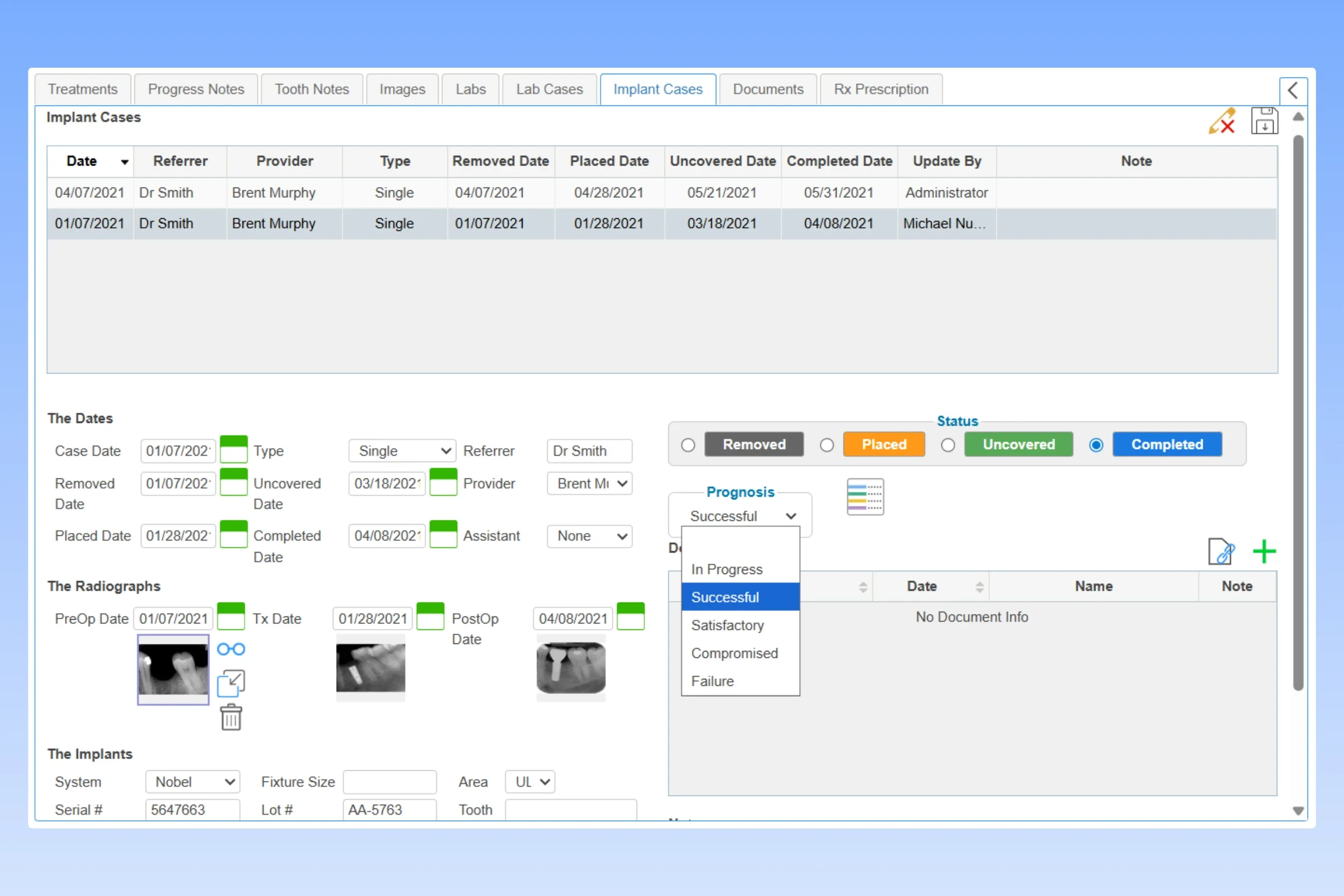Screen dimensions: 1344x896
Task: Save the implant case with the floppy disk icon
Action: coord(1265,120)
